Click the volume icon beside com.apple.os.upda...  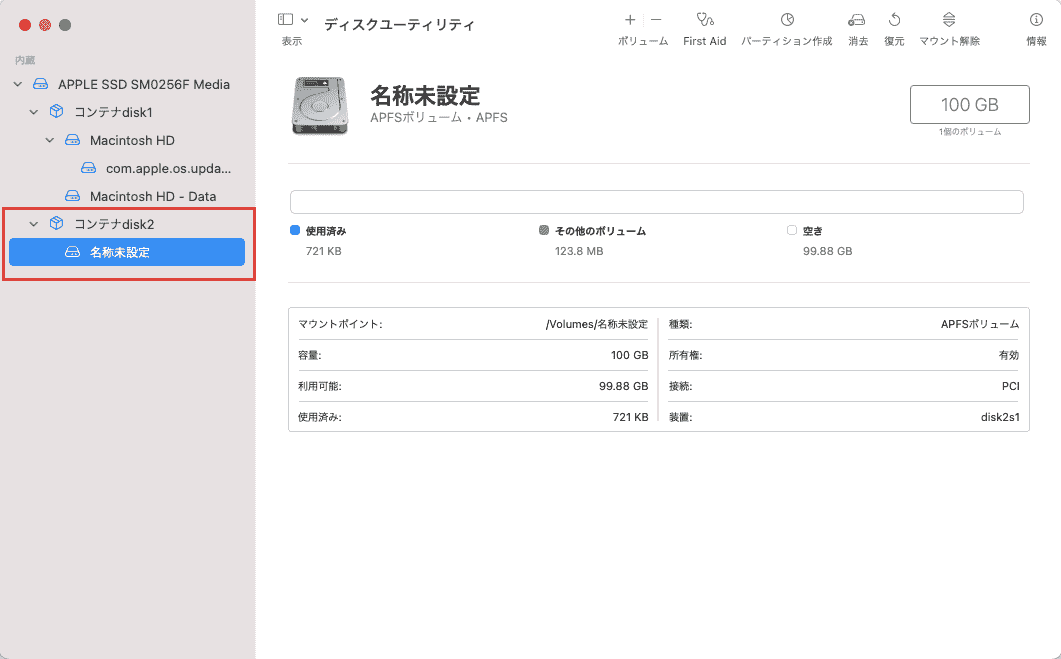pyautogui.click(x=89, y=168)
